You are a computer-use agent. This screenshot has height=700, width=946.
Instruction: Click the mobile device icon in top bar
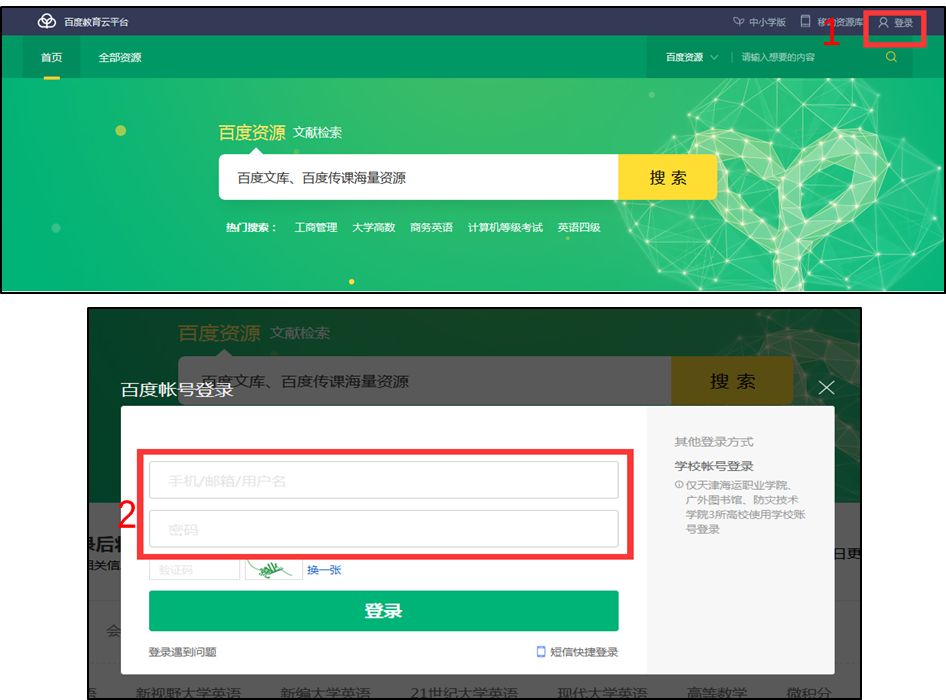click(805, 22)
